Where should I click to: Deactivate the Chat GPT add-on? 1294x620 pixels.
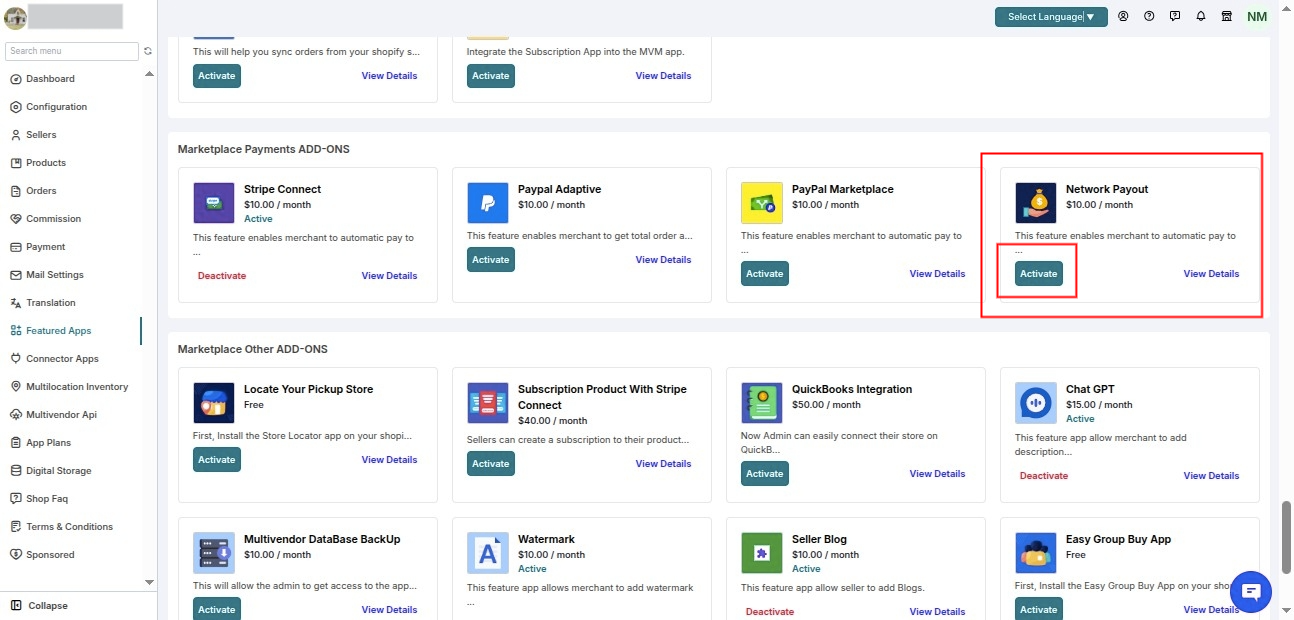point(1043,476)
